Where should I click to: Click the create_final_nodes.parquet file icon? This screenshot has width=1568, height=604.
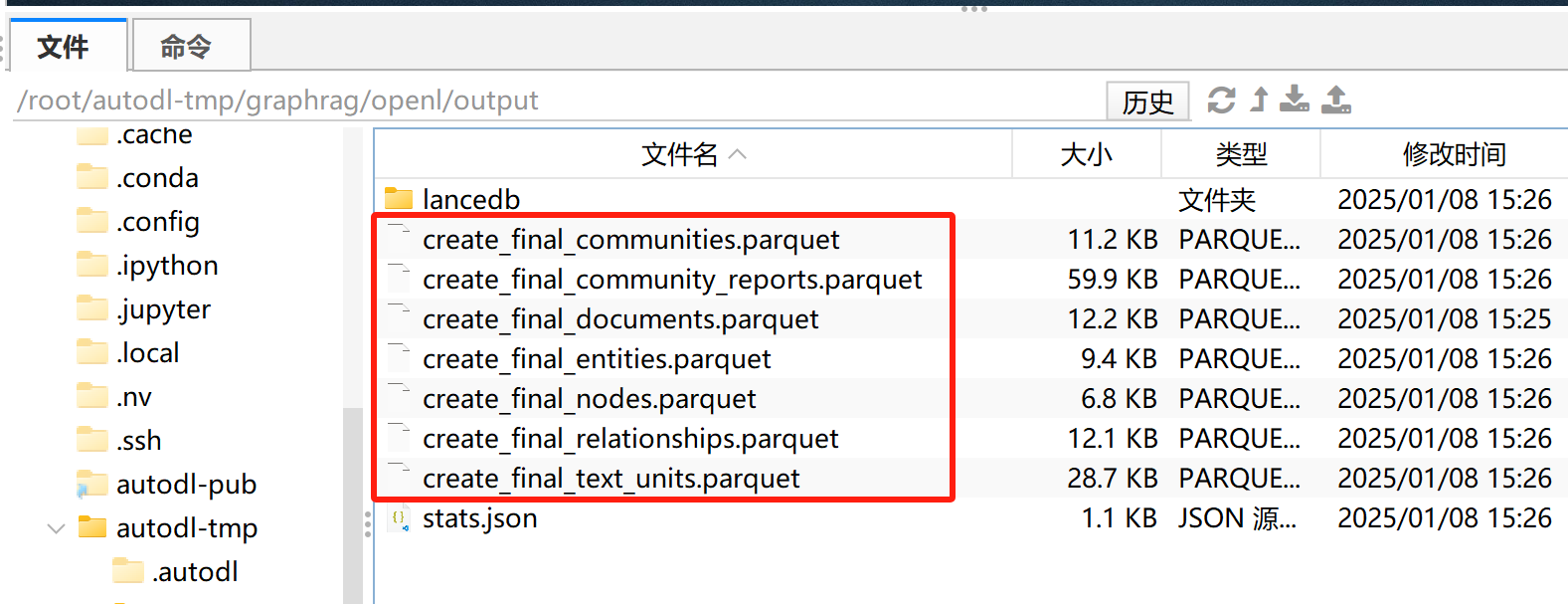tap(399, 398)
